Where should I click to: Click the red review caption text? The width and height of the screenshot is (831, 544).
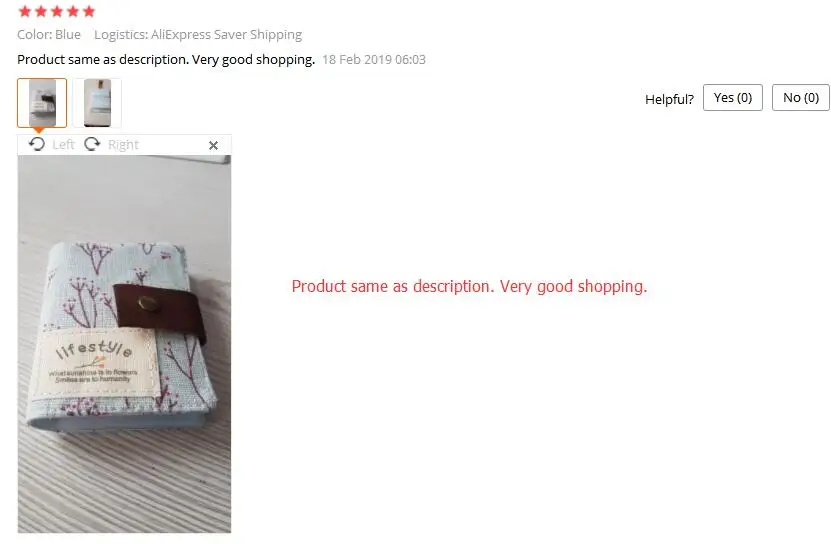pos(469,286)
